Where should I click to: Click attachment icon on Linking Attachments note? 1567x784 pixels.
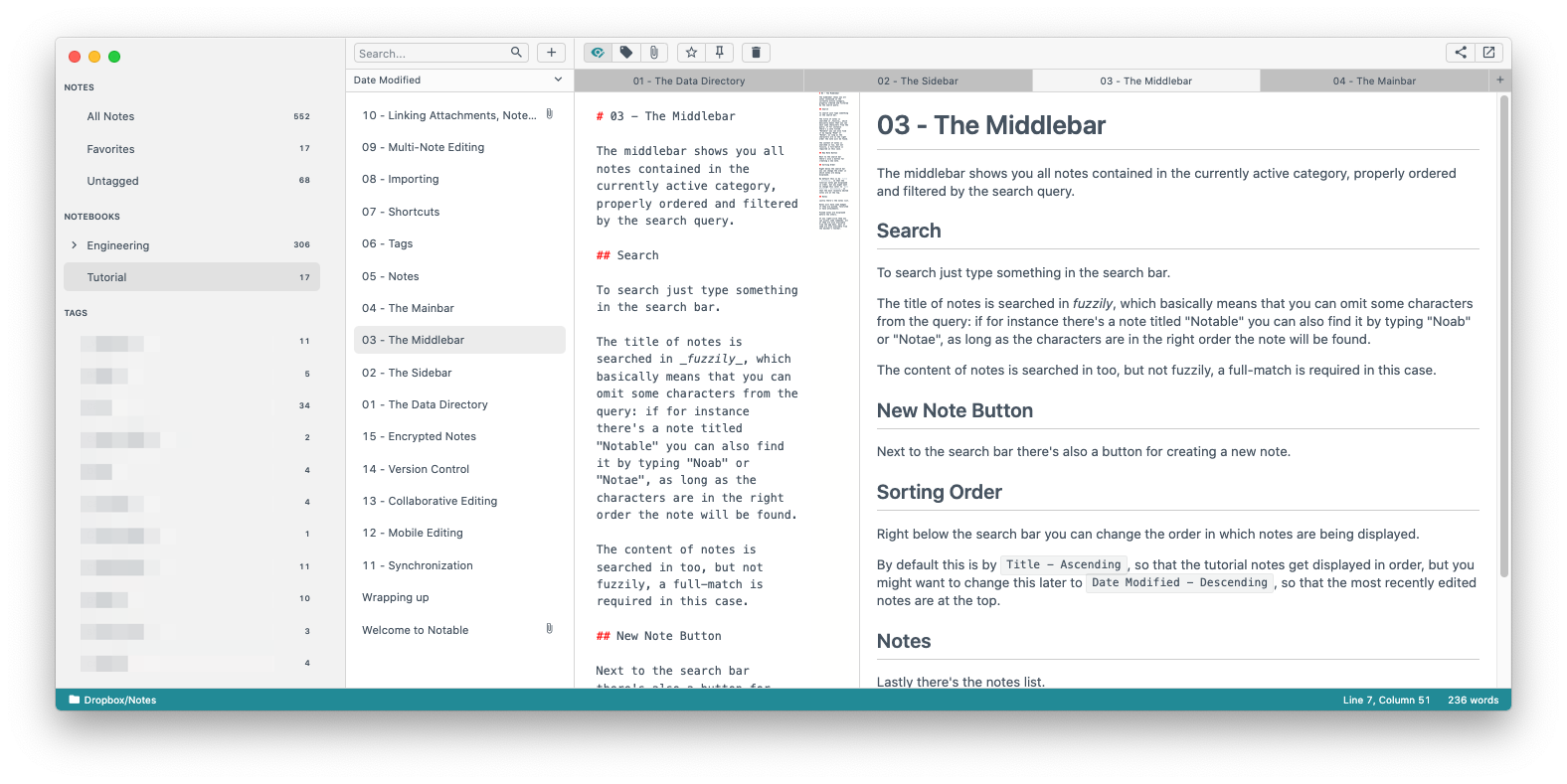[550, 114]
